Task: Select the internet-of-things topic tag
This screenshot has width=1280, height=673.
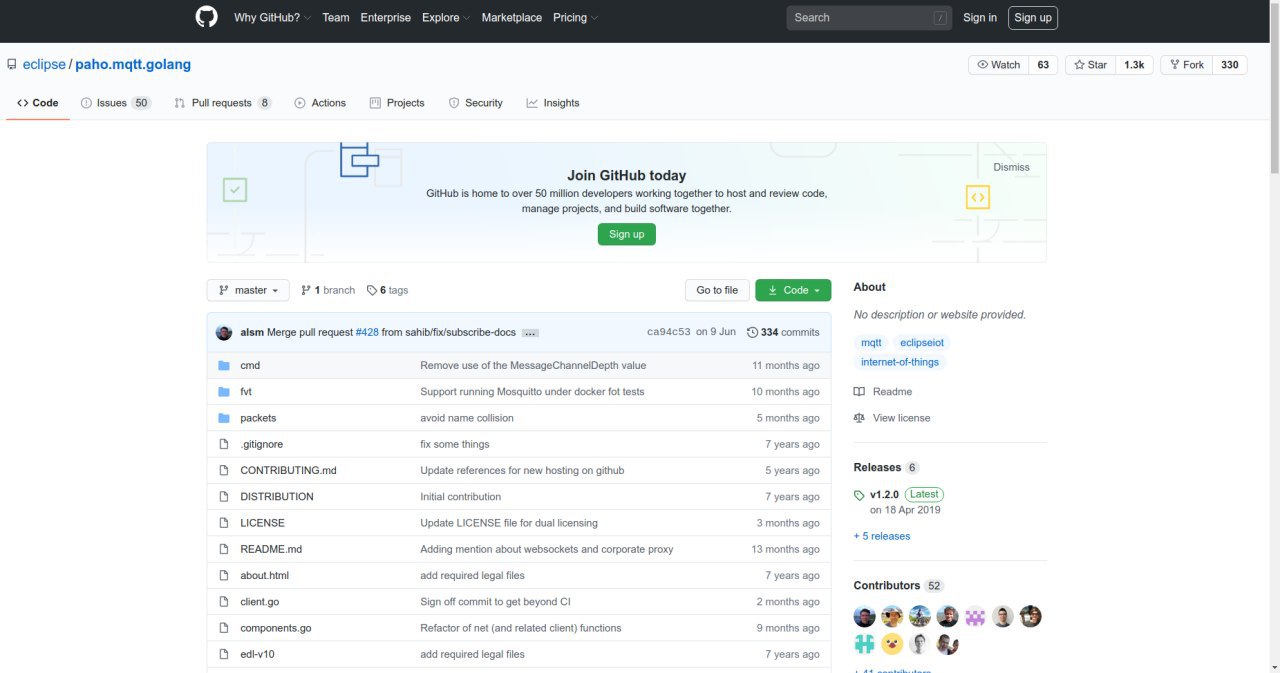Action: tap(900, 362)
